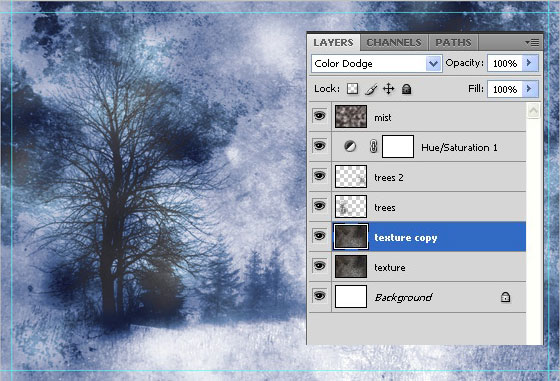Toggle lock all padlock icon
Image resolution: width=560 pixels, height=381 pixels.
point(406,89)
